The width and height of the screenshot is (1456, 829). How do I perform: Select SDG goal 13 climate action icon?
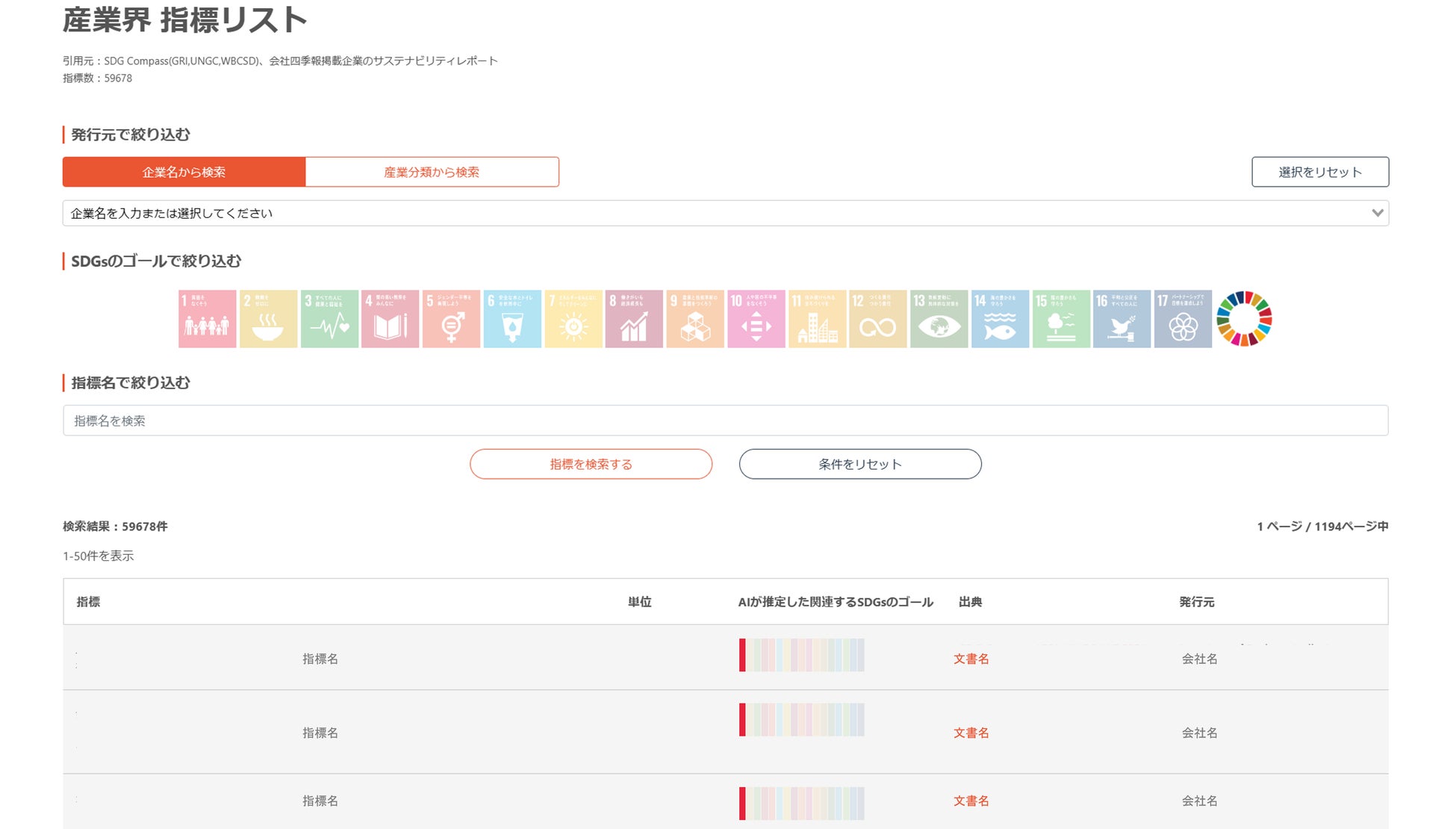(939, 319)
